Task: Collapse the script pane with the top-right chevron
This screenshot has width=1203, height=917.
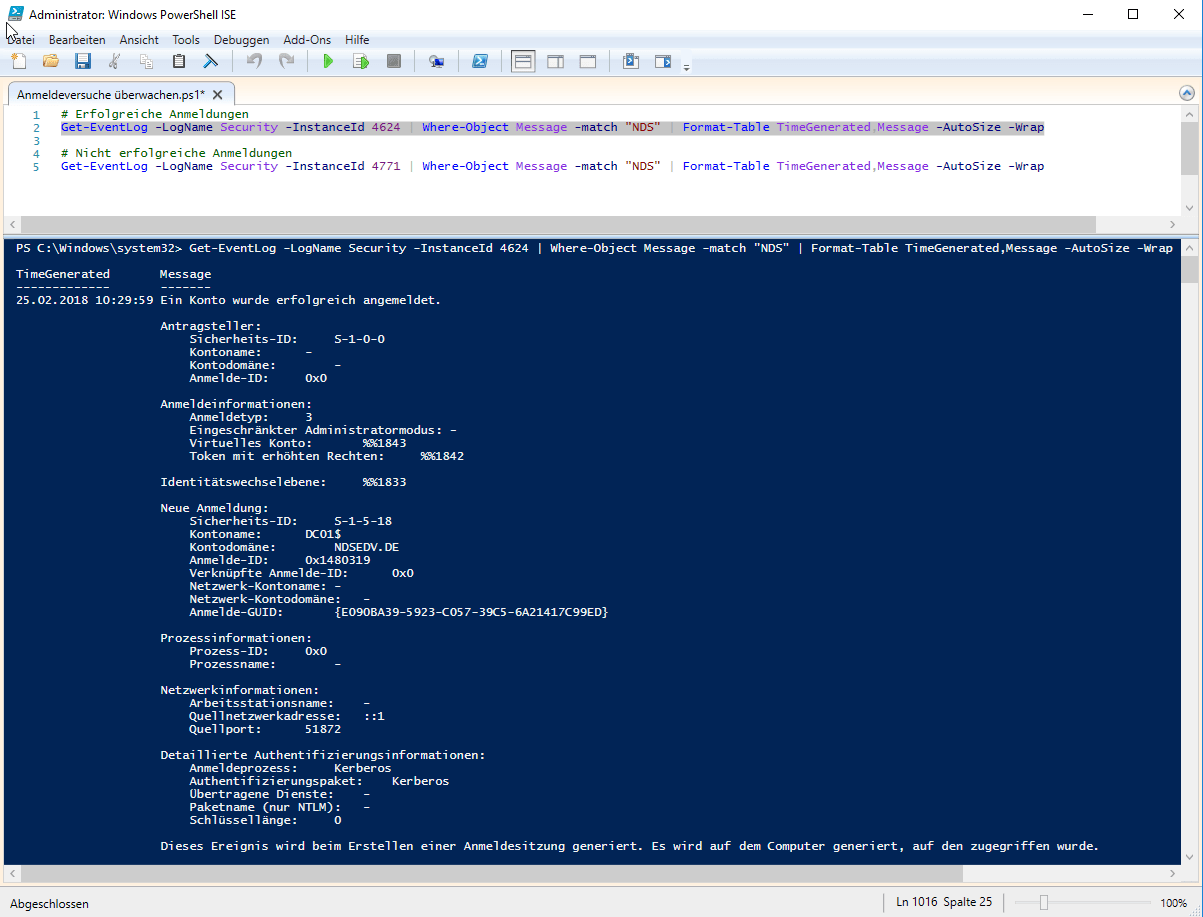Action: [1187, 92]
